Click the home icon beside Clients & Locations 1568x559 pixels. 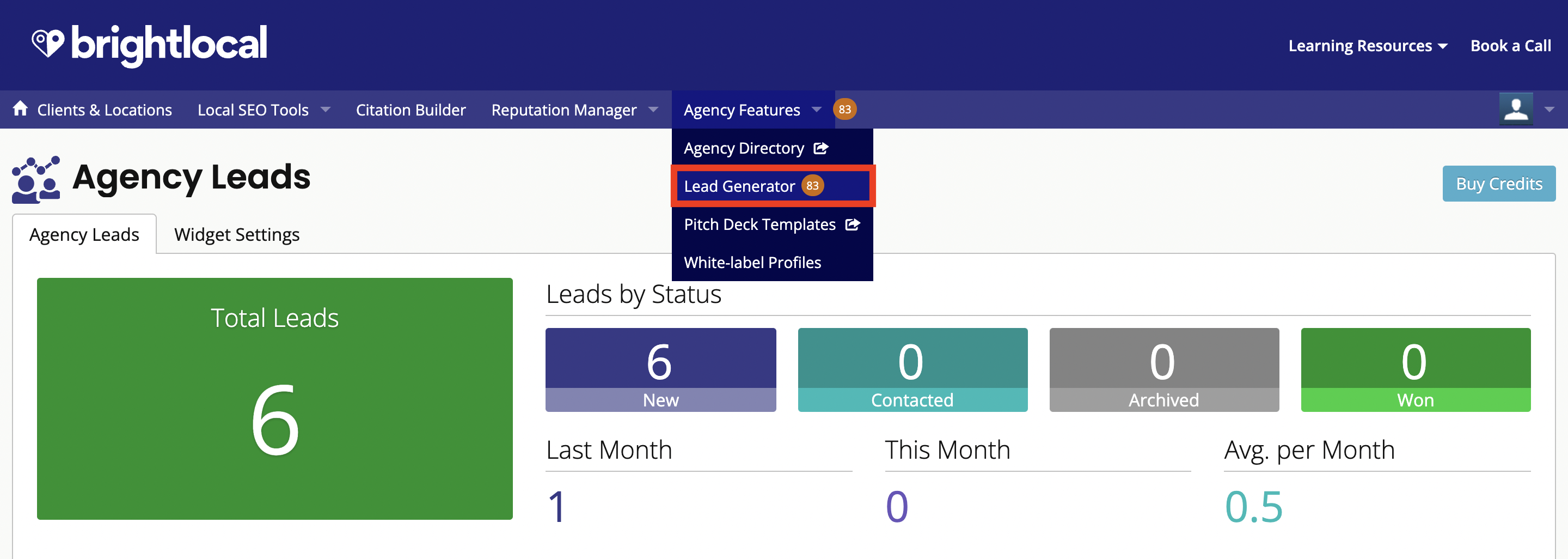point(20,108)
